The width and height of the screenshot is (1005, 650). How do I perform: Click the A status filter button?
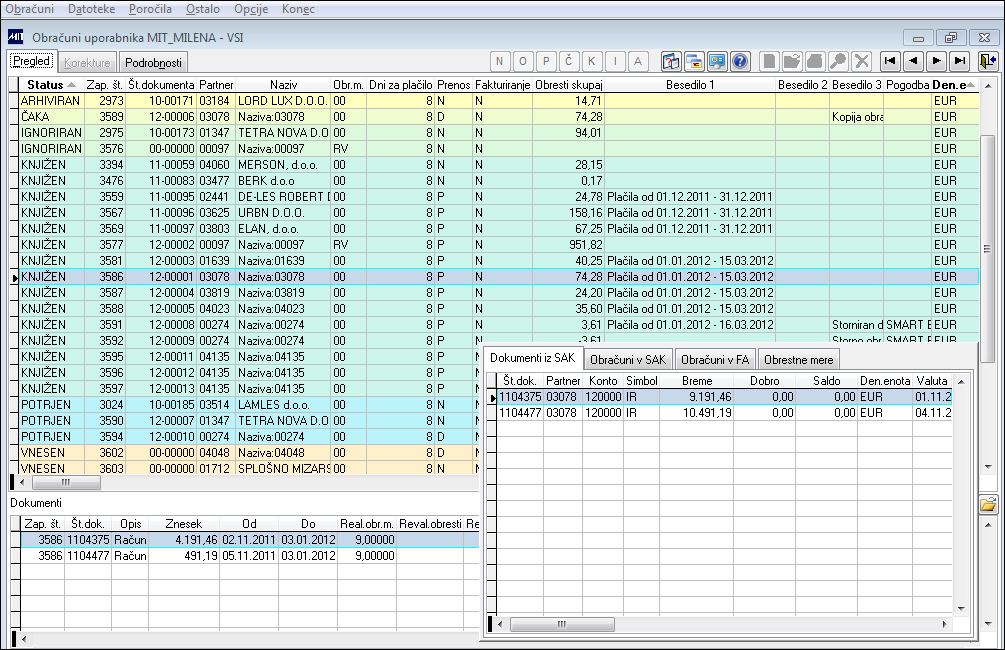638,62
